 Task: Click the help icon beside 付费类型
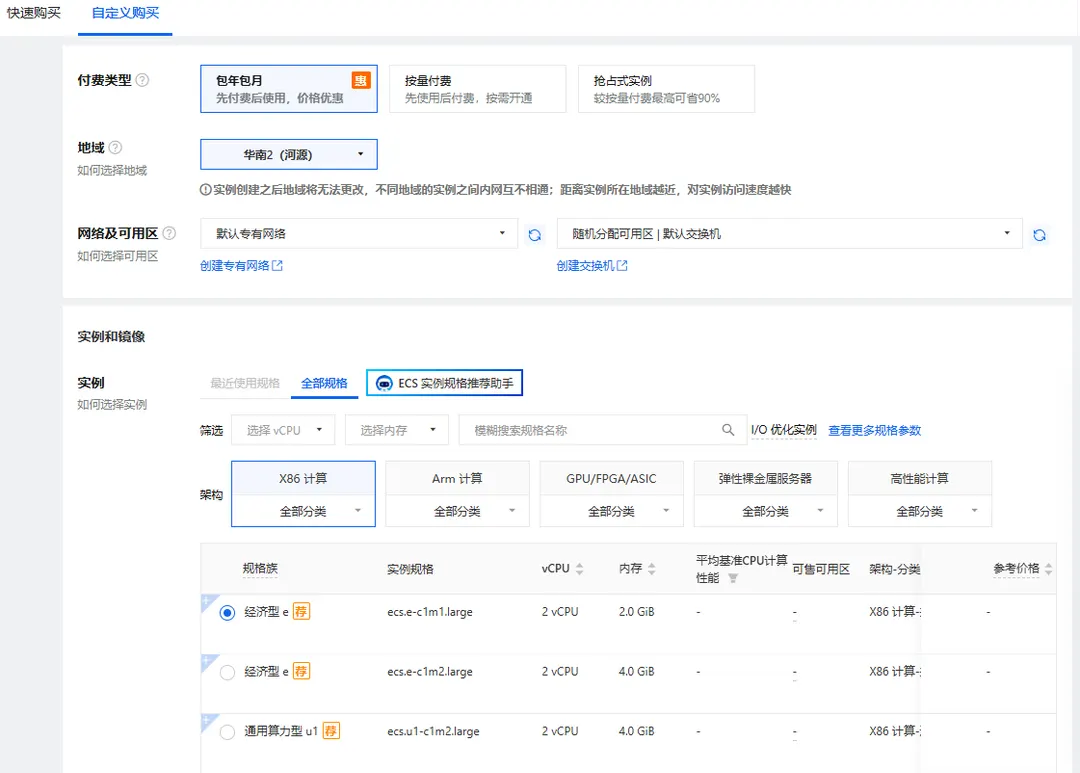point(142,80)
